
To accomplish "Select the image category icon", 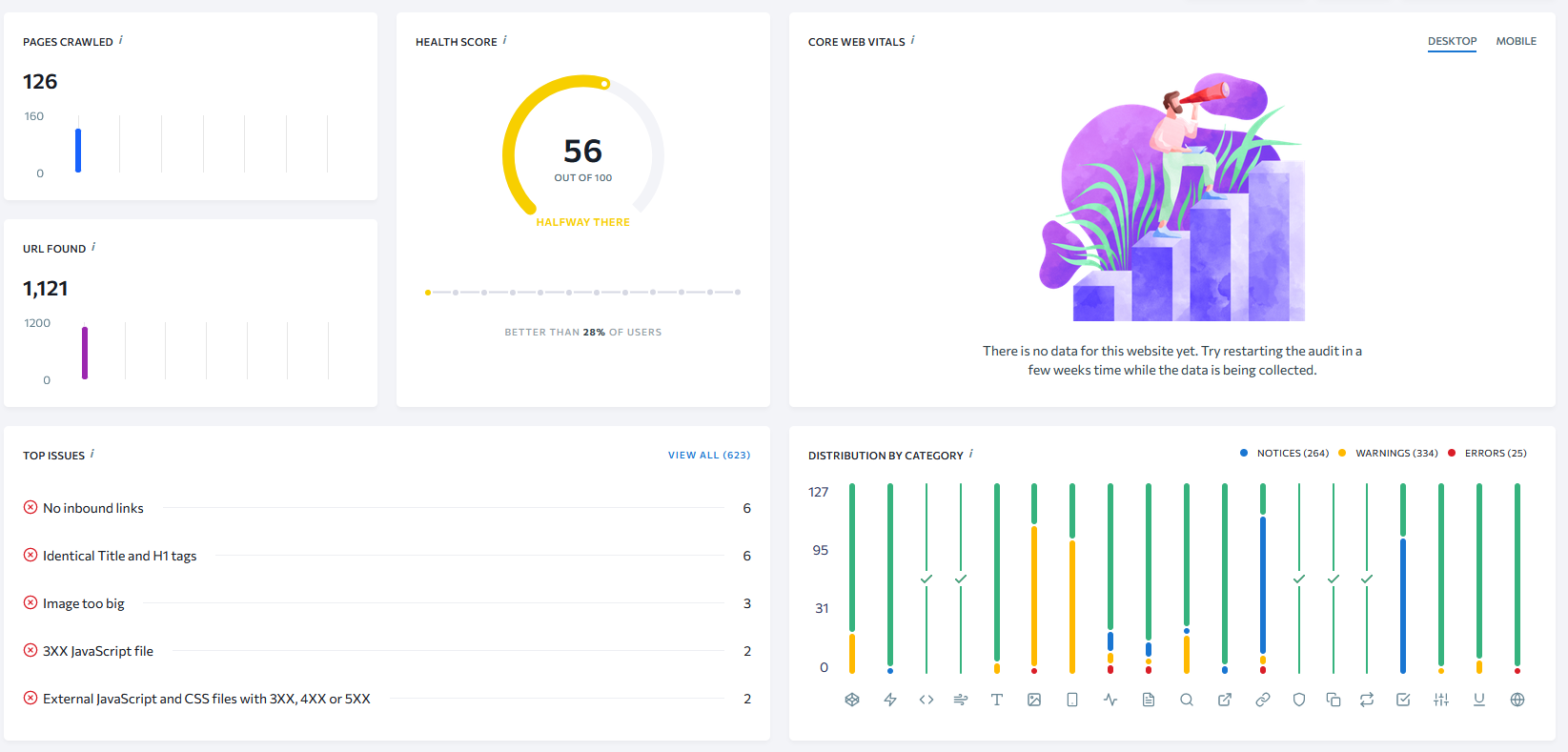I will click(x=1034, y=700).
